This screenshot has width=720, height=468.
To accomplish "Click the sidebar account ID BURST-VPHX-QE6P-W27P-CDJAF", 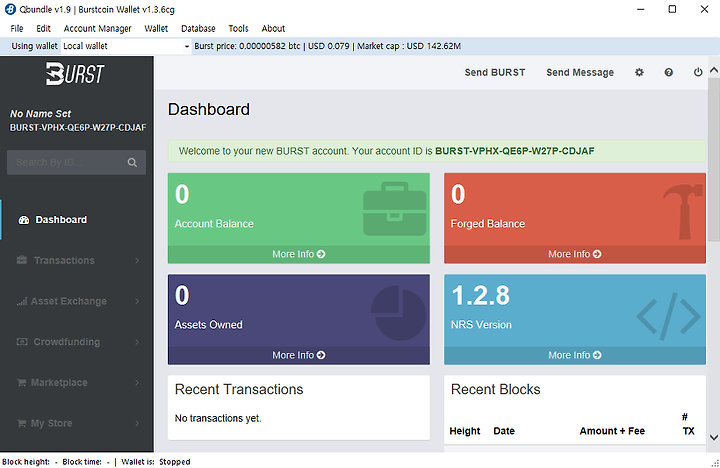I will [x=78, y=128].
